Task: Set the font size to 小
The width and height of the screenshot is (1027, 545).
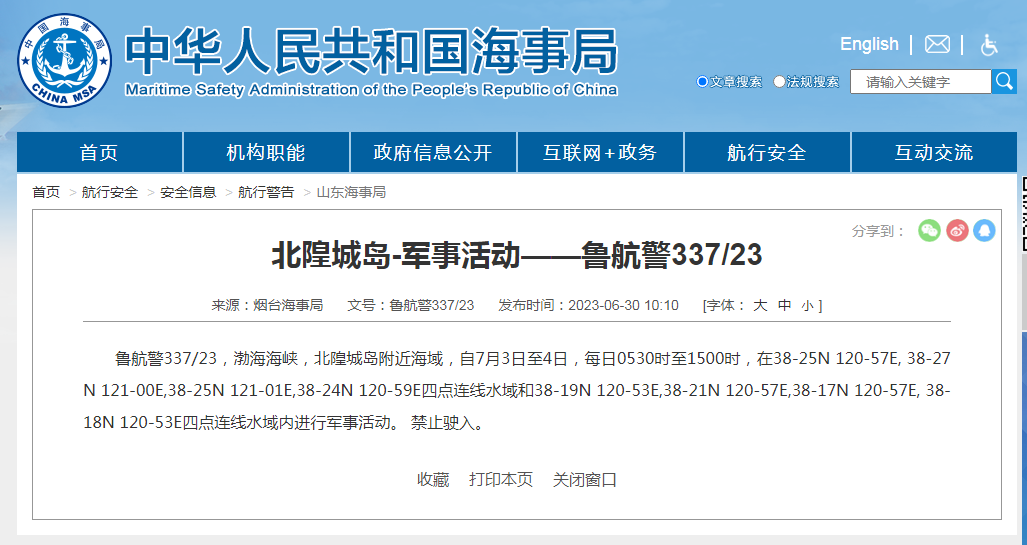Action: (807, 306)
